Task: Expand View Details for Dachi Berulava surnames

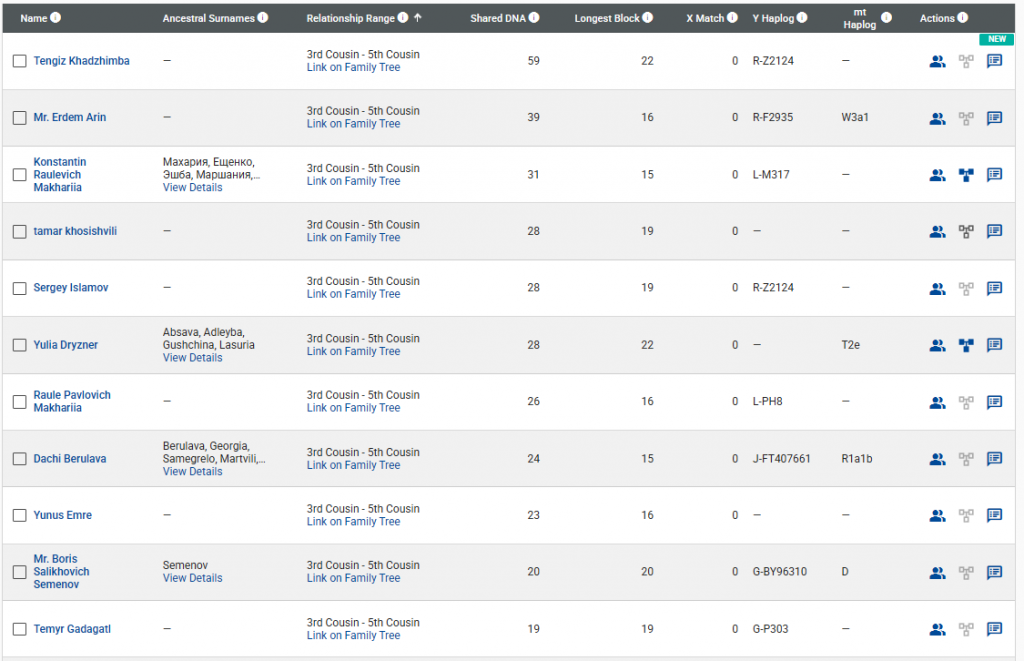Action: pos(192,471)
